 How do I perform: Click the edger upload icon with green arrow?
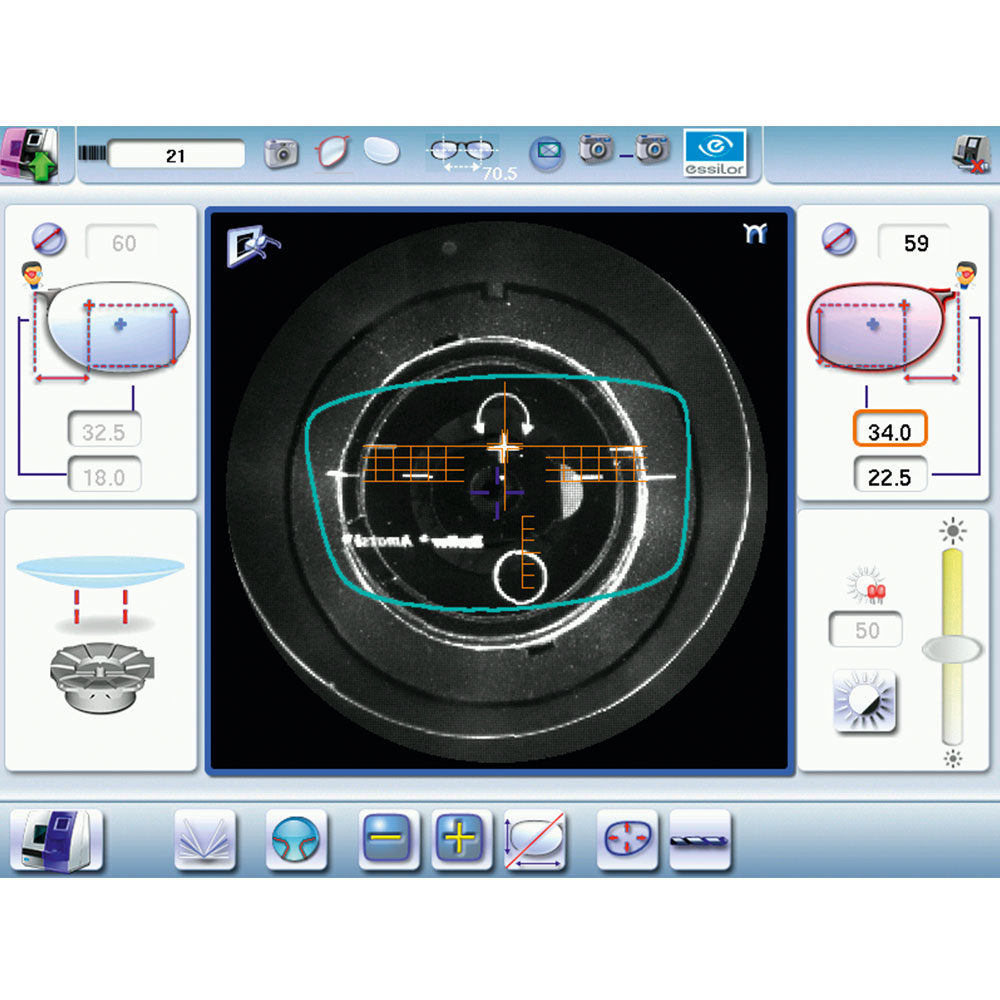coord(30,154)
